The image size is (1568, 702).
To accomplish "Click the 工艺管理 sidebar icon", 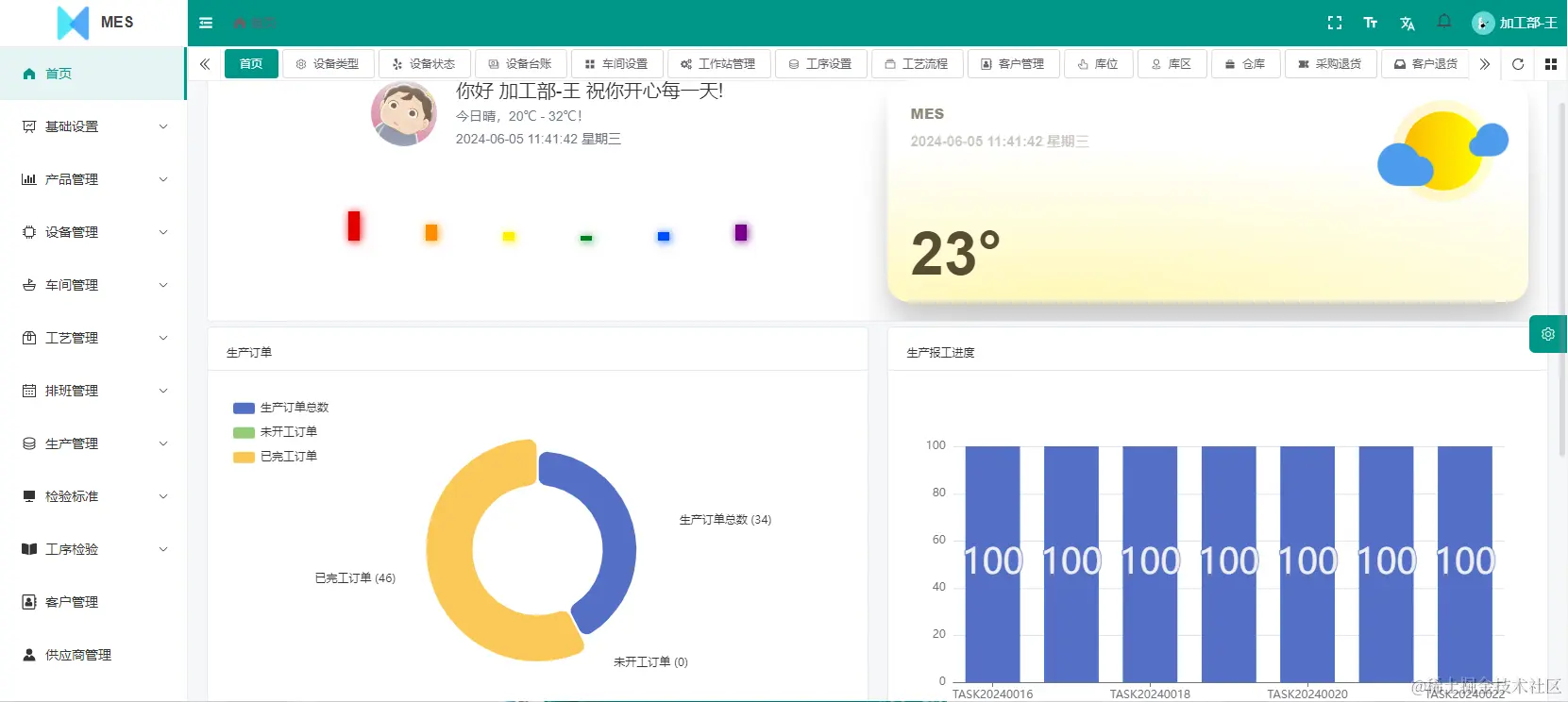I will (29, 338).
